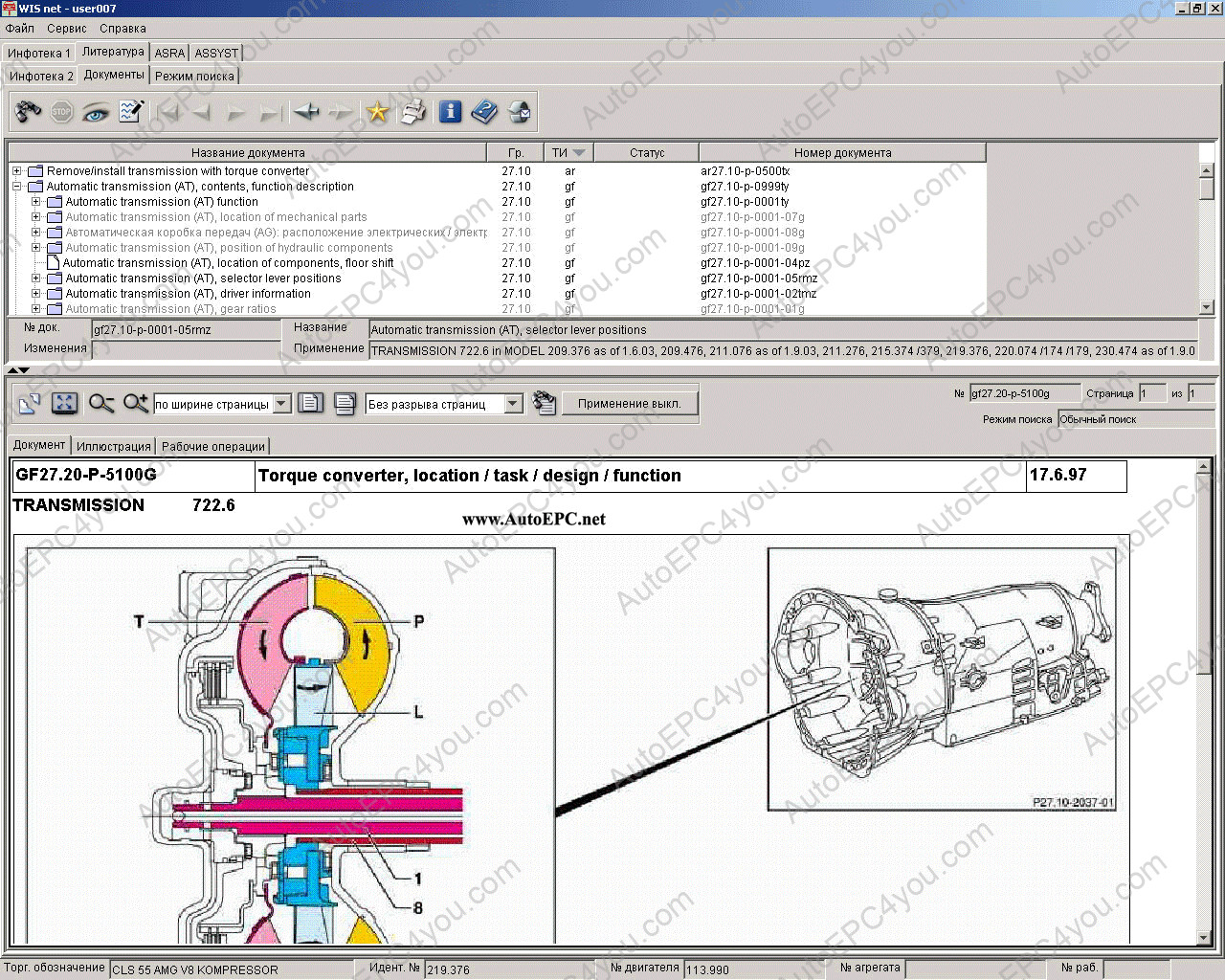This screenshot has width=1225, height=980.
Task: Click the zoom in magnifier
Action: pos(136,404)
